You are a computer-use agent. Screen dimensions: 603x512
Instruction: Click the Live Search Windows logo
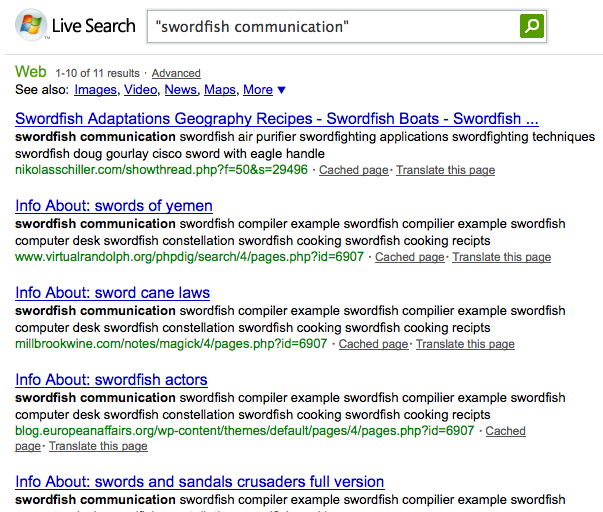31,25
